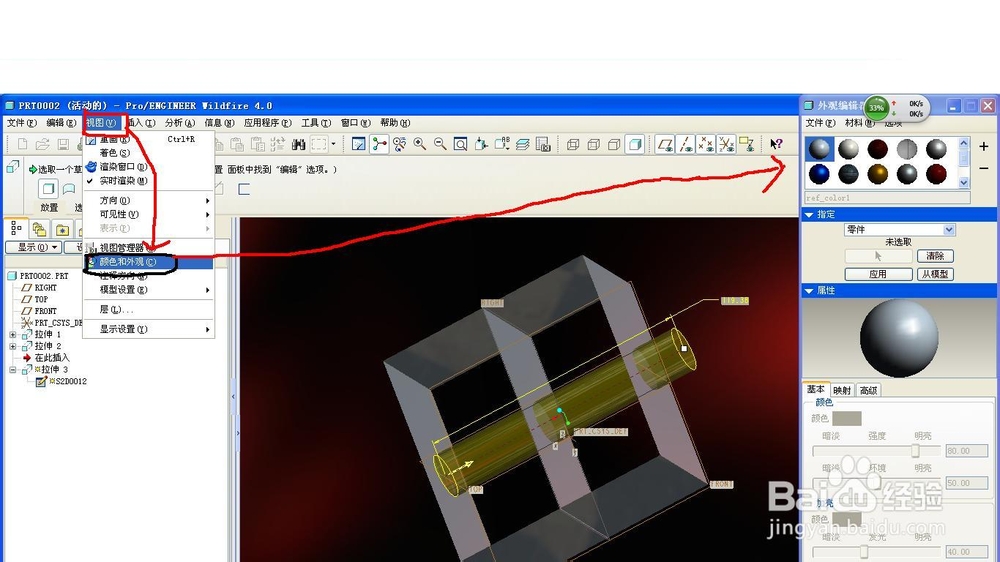This screenshot has height=562, width=1000.
Task: Open the 编辑 menu
Action: coord(61,122)
